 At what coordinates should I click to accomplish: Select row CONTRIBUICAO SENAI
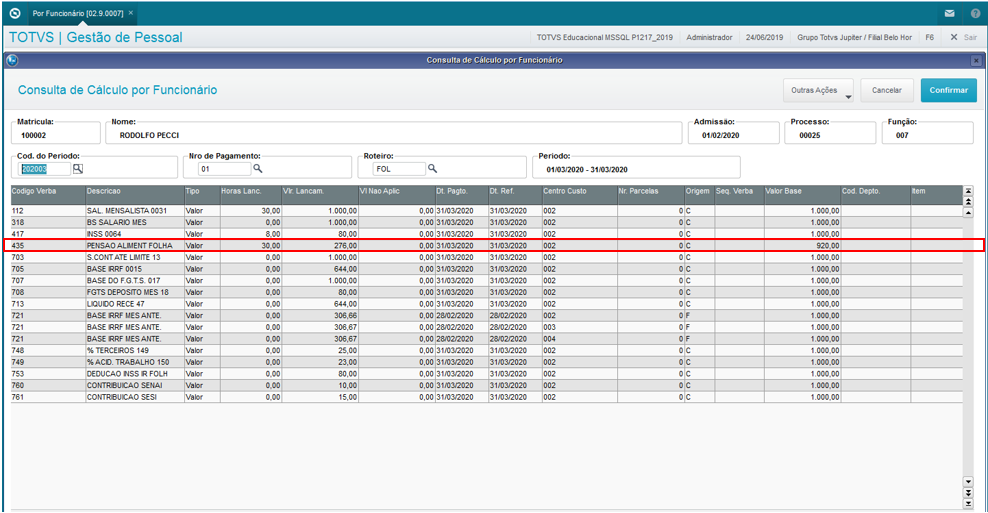[x=486, y=386]
